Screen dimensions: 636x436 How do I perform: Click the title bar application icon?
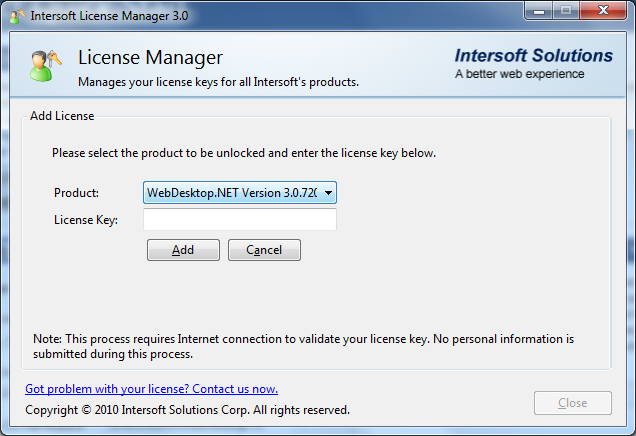point(17,16)
